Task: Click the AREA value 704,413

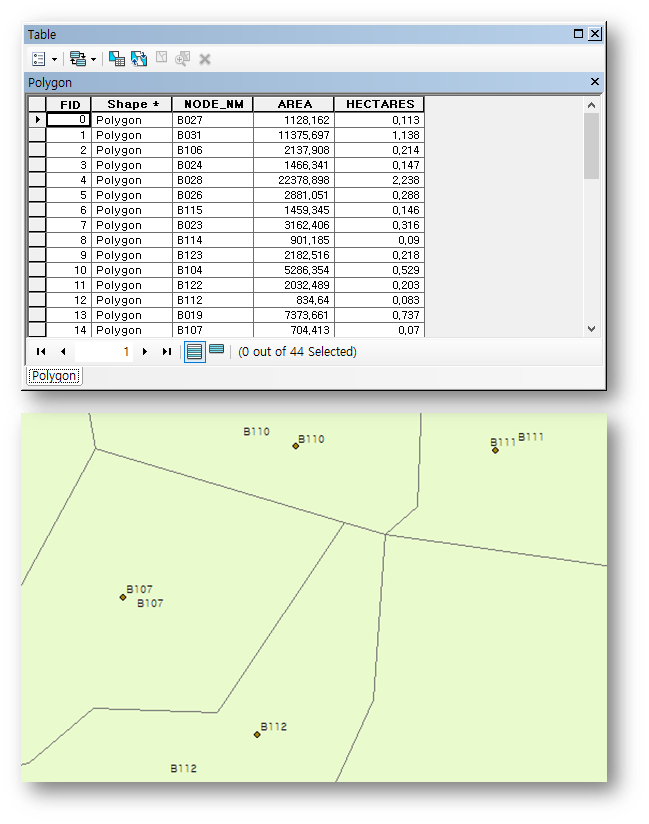Action: click(294, 329)
